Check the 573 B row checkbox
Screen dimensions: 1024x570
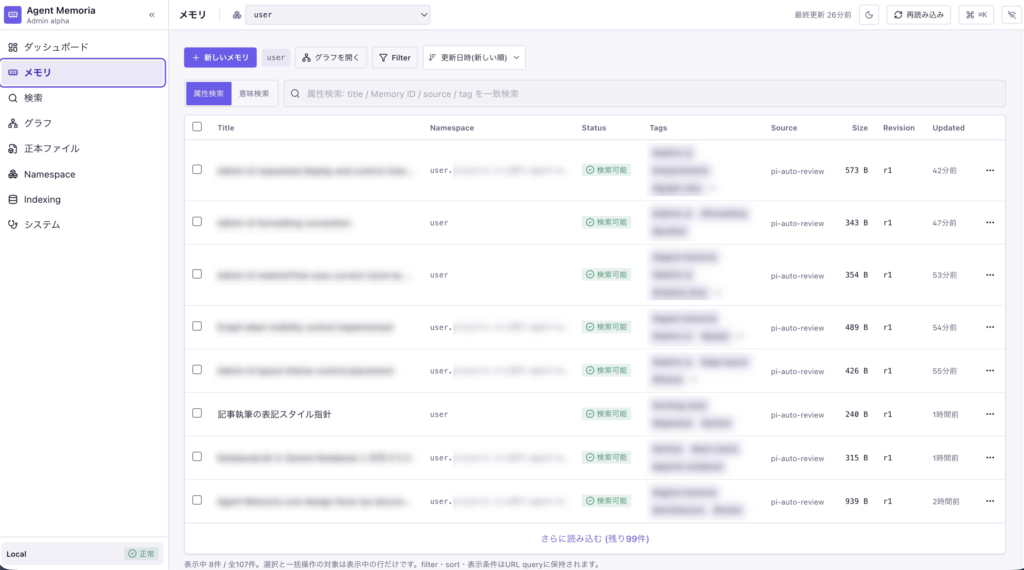197,169
